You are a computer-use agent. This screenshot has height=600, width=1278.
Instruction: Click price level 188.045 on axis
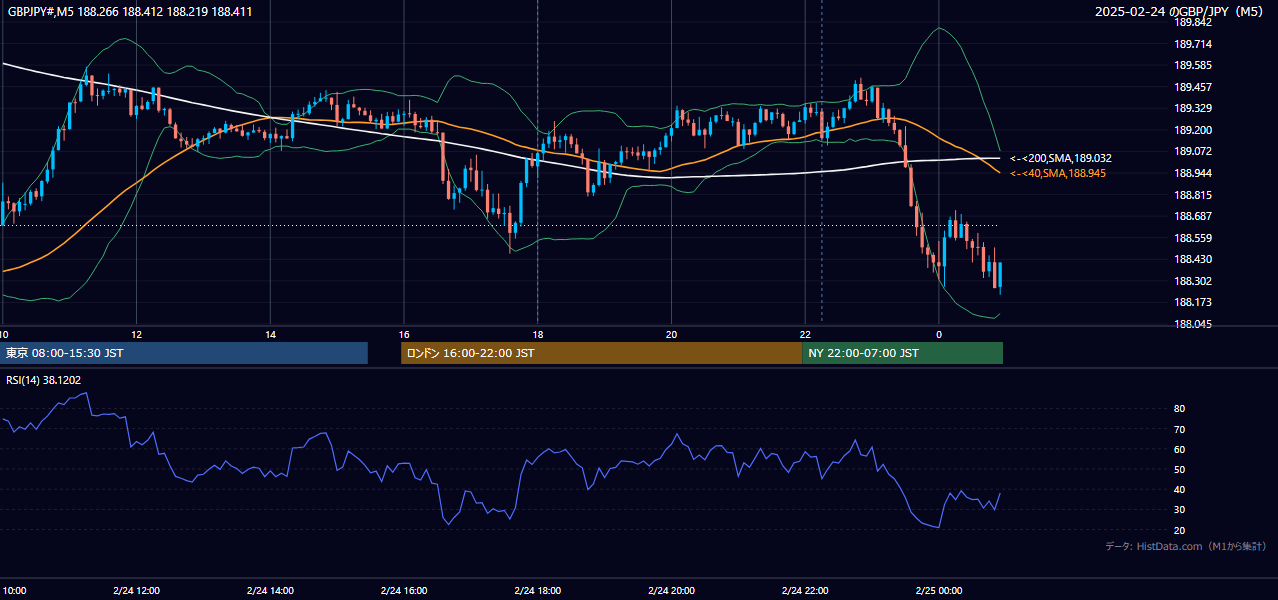tap(1193, 324)
